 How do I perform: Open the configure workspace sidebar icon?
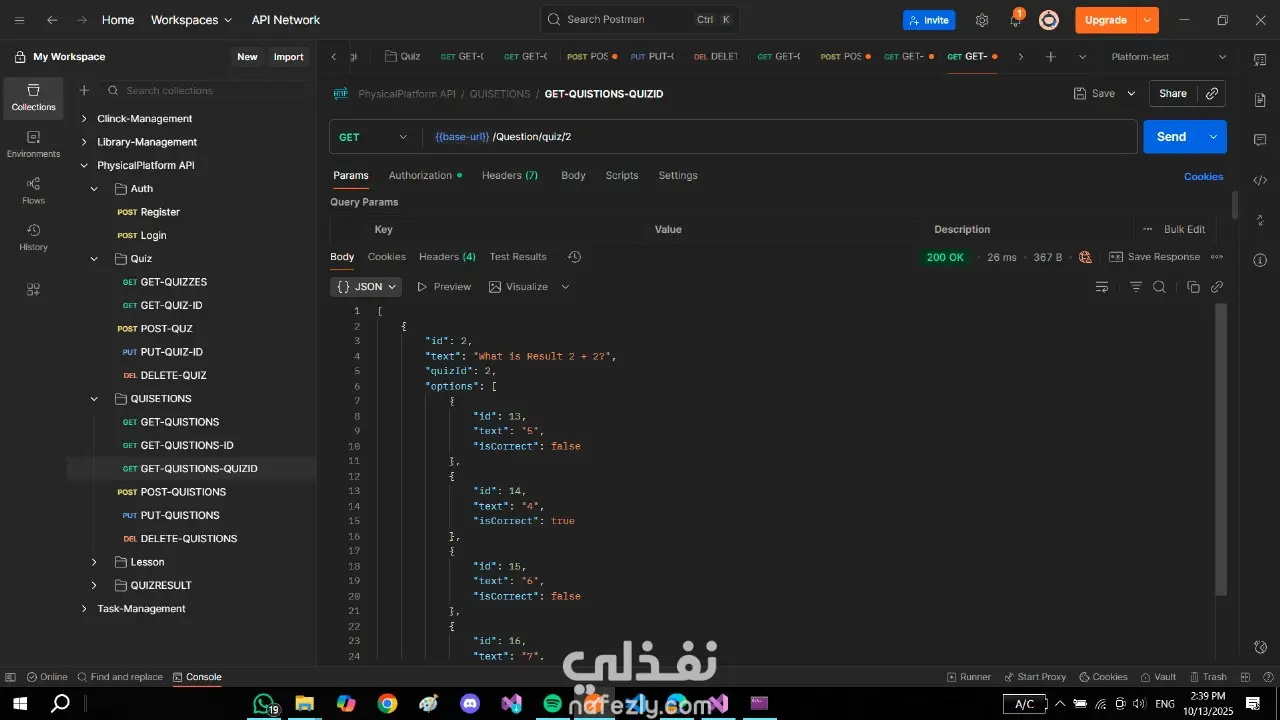click(x=33, y=289)
